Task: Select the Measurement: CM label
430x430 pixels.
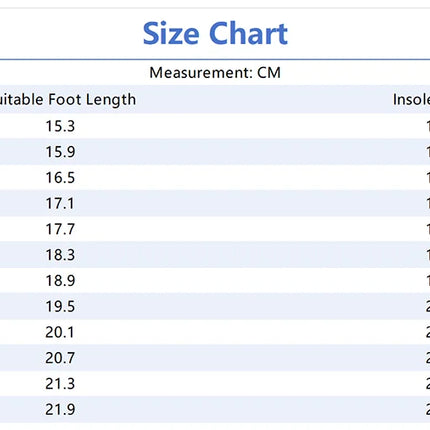Action: pos(215,73)
